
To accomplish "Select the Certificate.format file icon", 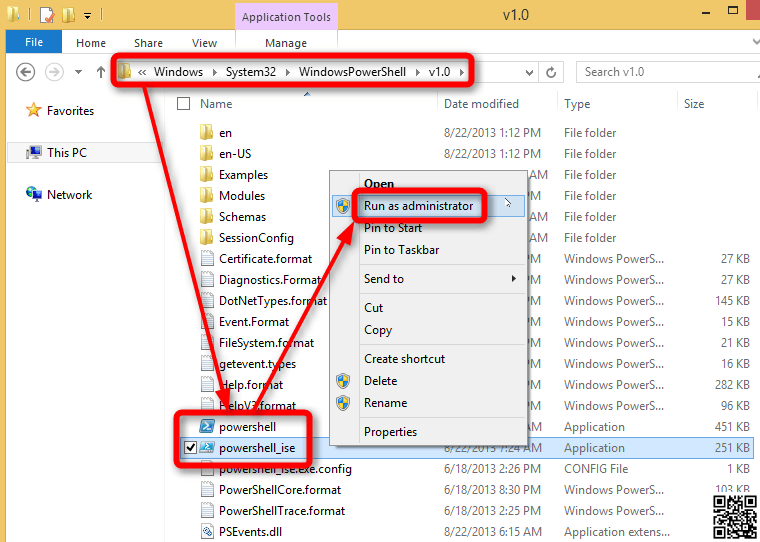I will pyautogui.click(x=207, y=258).
